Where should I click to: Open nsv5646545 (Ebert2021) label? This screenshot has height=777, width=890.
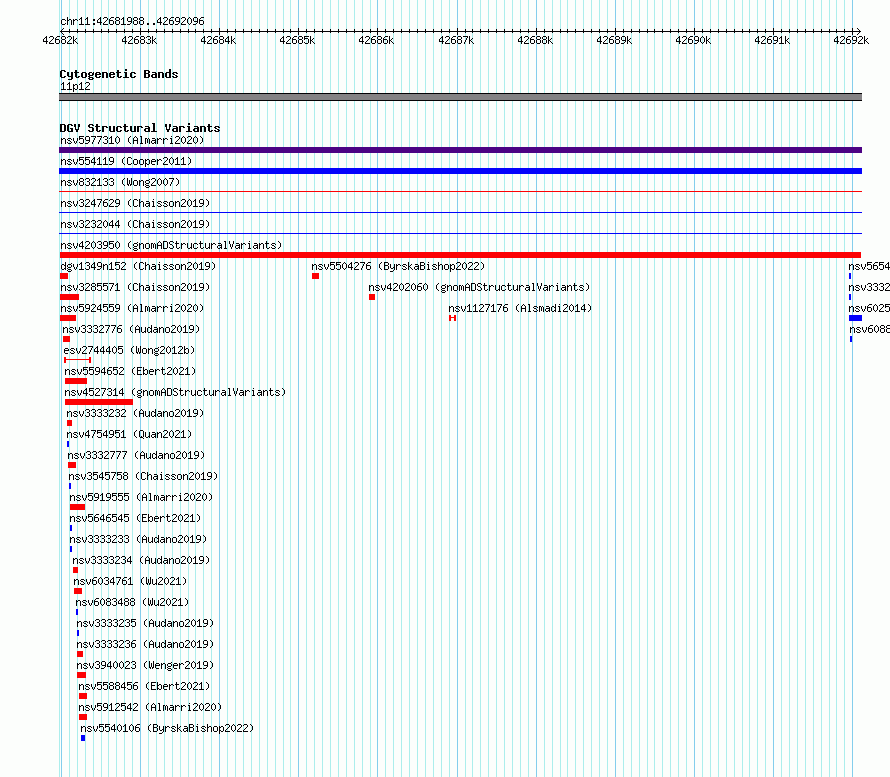pos(135,518)
